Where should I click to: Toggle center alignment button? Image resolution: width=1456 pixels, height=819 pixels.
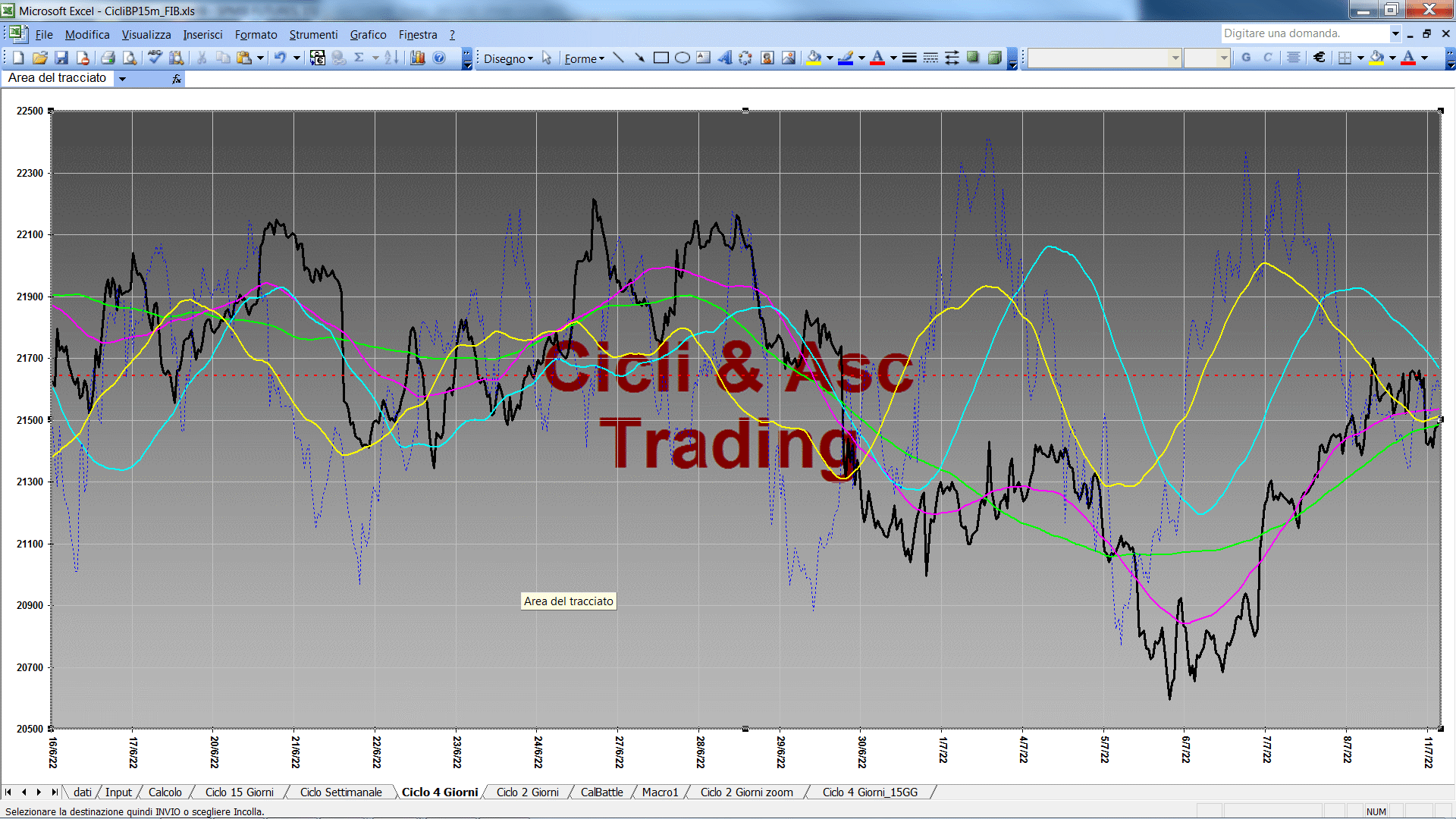coord(1294,58)
